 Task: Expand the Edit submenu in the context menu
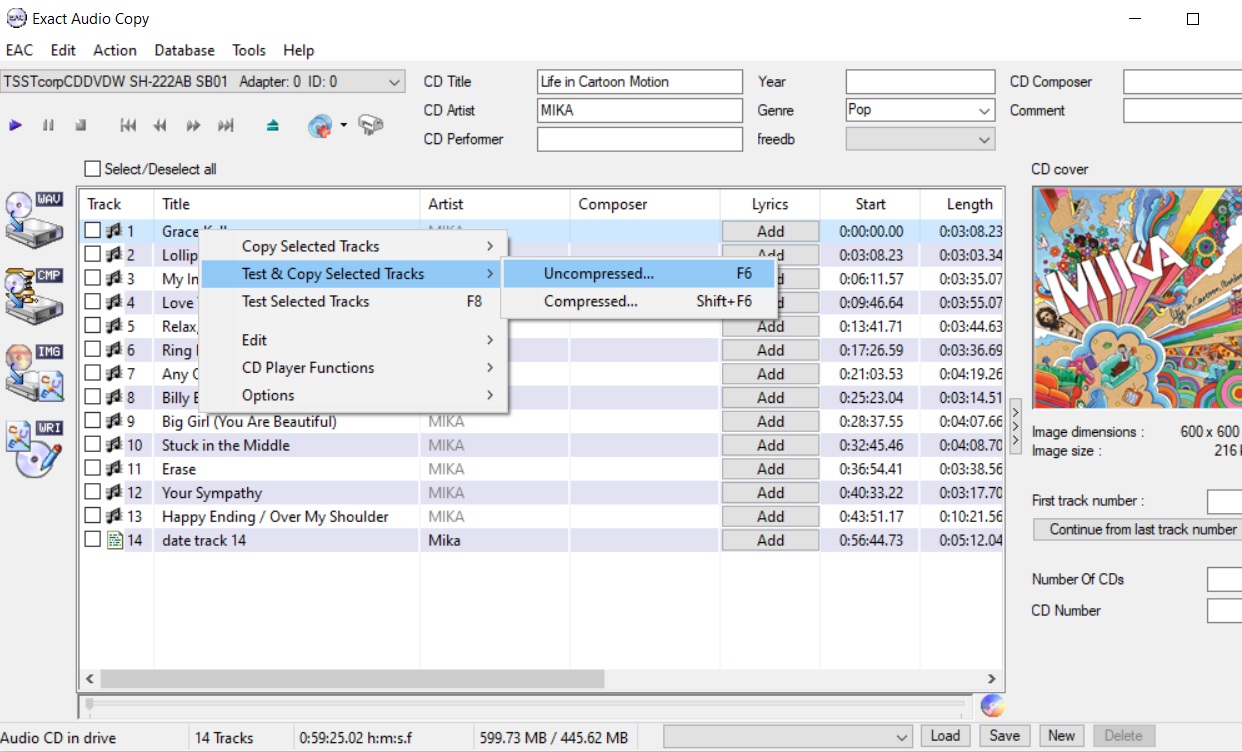click(355, 340)
